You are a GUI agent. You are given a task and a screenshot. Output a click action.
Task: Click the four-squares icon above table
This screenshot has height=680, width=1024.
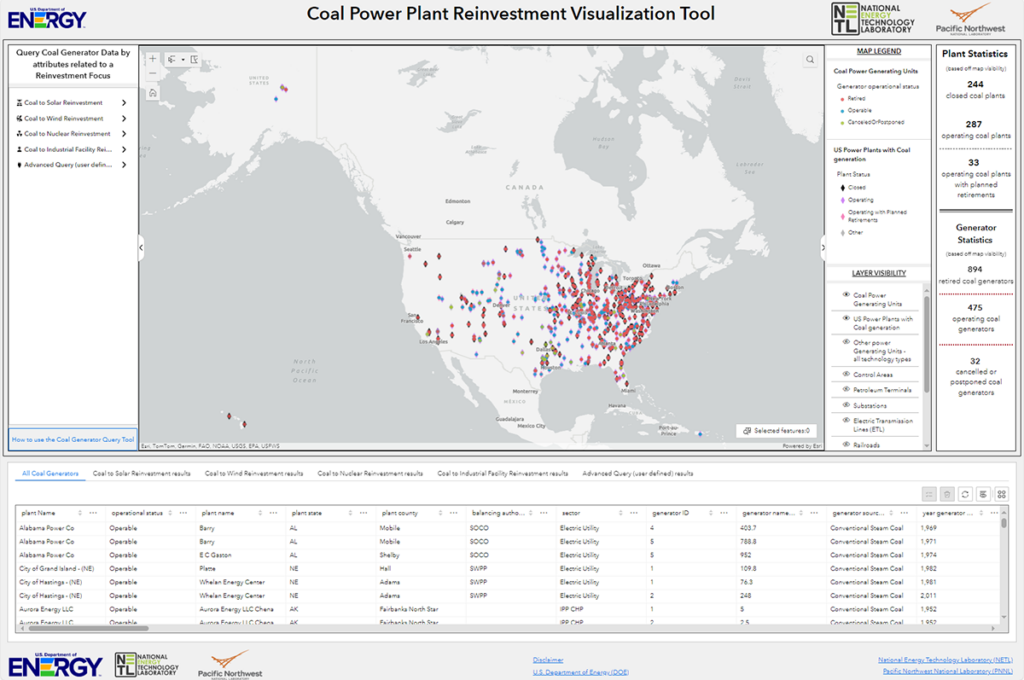(1002, 494)
